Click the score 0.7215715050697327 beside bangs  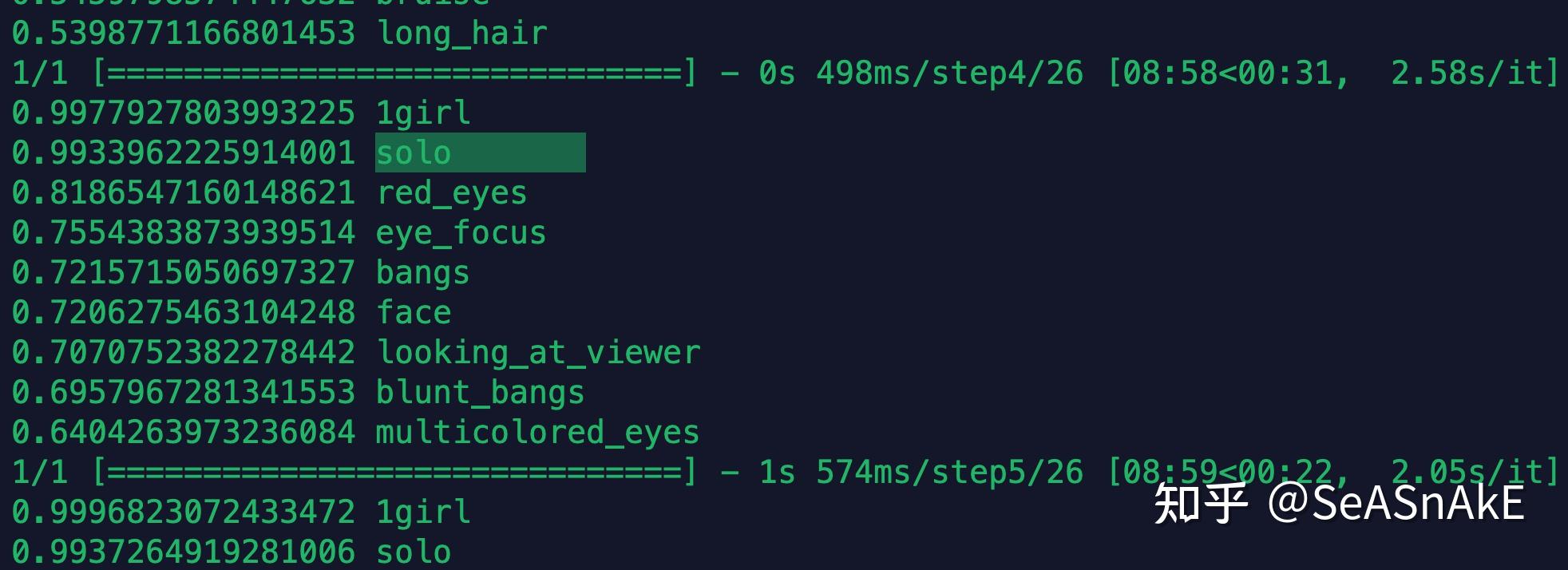point(183,272)
